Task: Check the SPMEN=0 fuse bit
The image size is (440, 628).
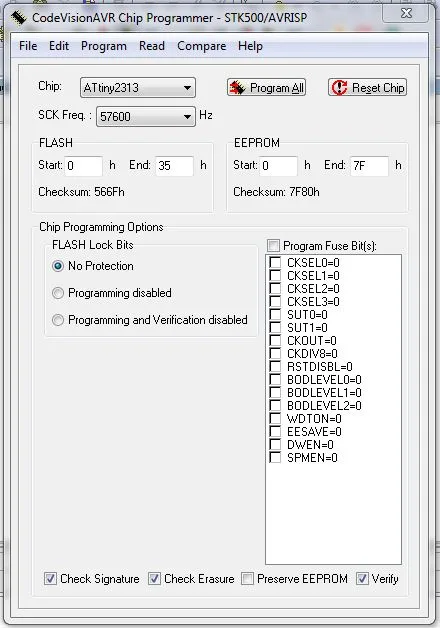Action: pyautogui.click(x=275, y=457)
